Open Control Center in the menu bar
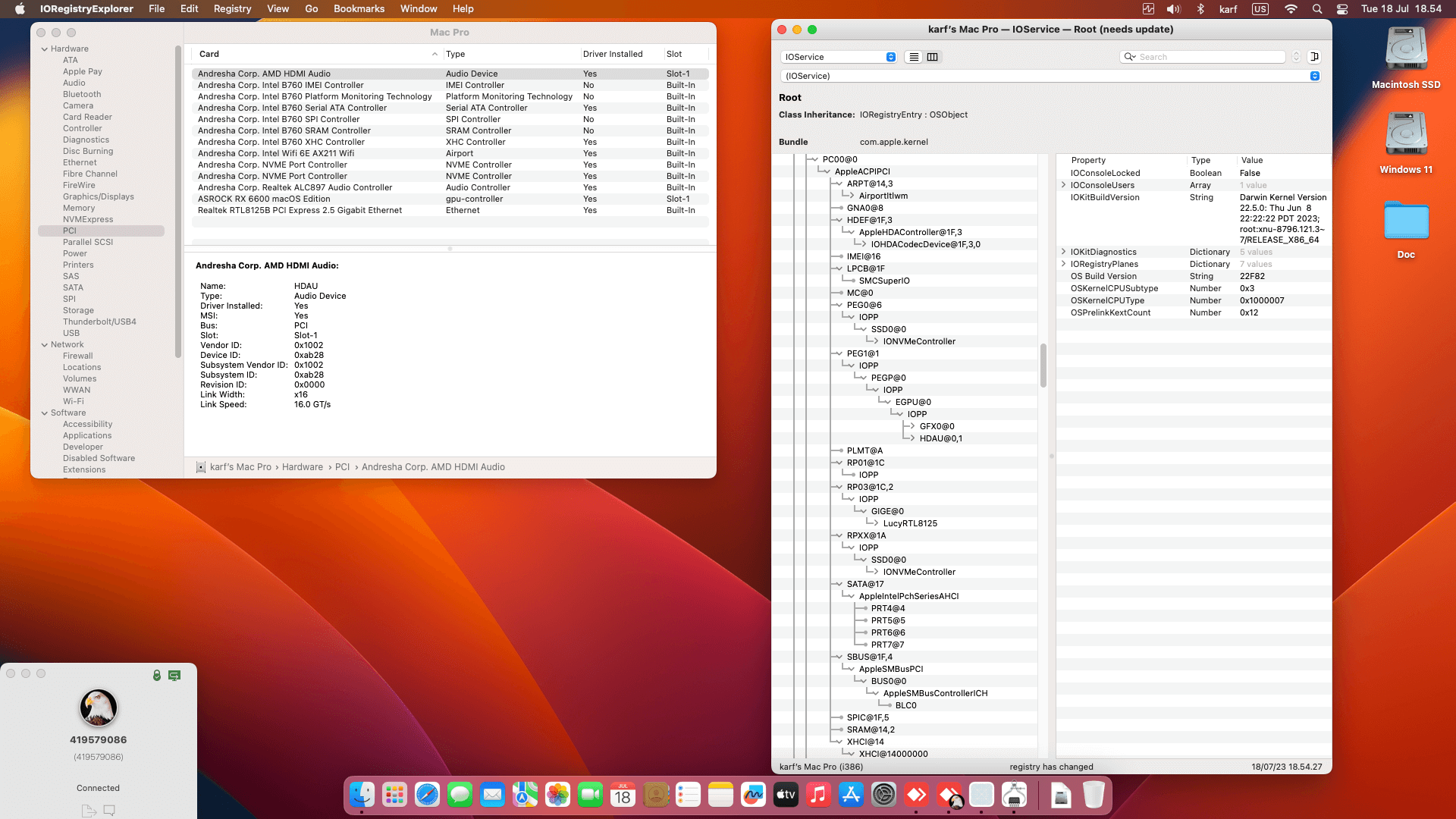 [1342, 9]
